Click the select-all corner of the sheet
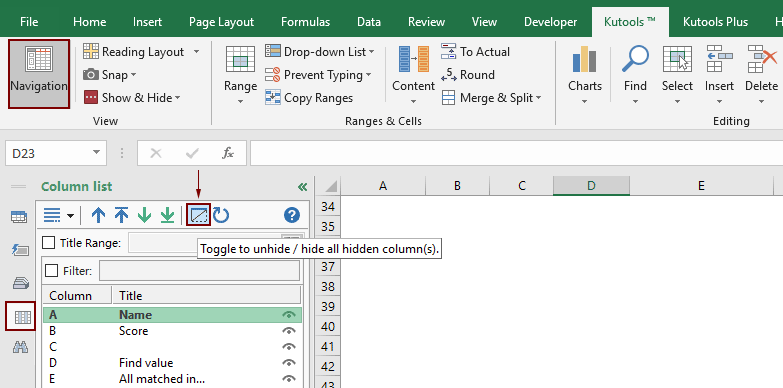The height and width of the screenshot is (388, 783). point(328,186)
